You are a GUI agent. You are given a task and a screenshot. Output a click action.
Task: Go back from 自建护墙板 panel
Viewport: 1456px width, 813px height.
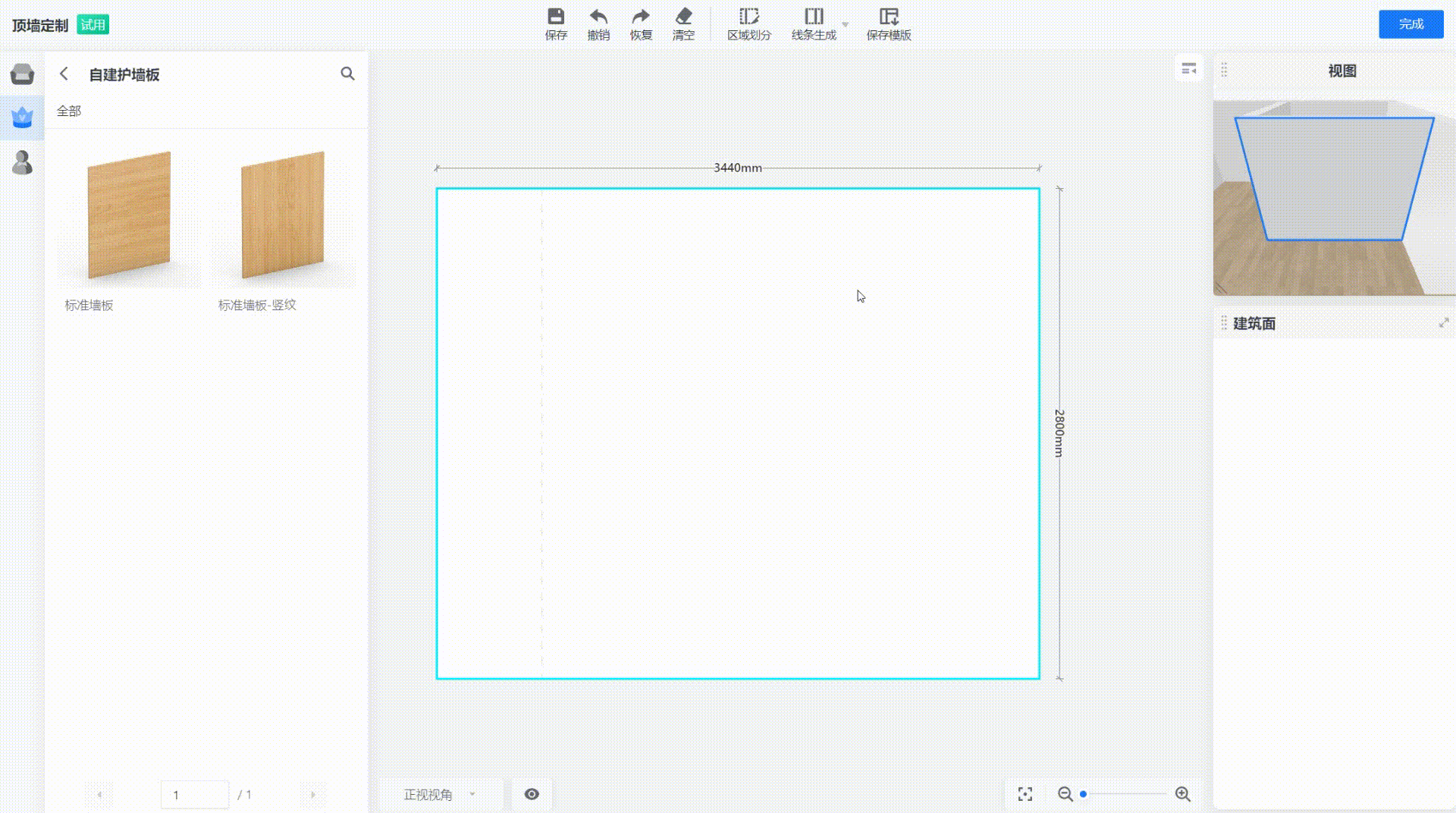(64, 74)
